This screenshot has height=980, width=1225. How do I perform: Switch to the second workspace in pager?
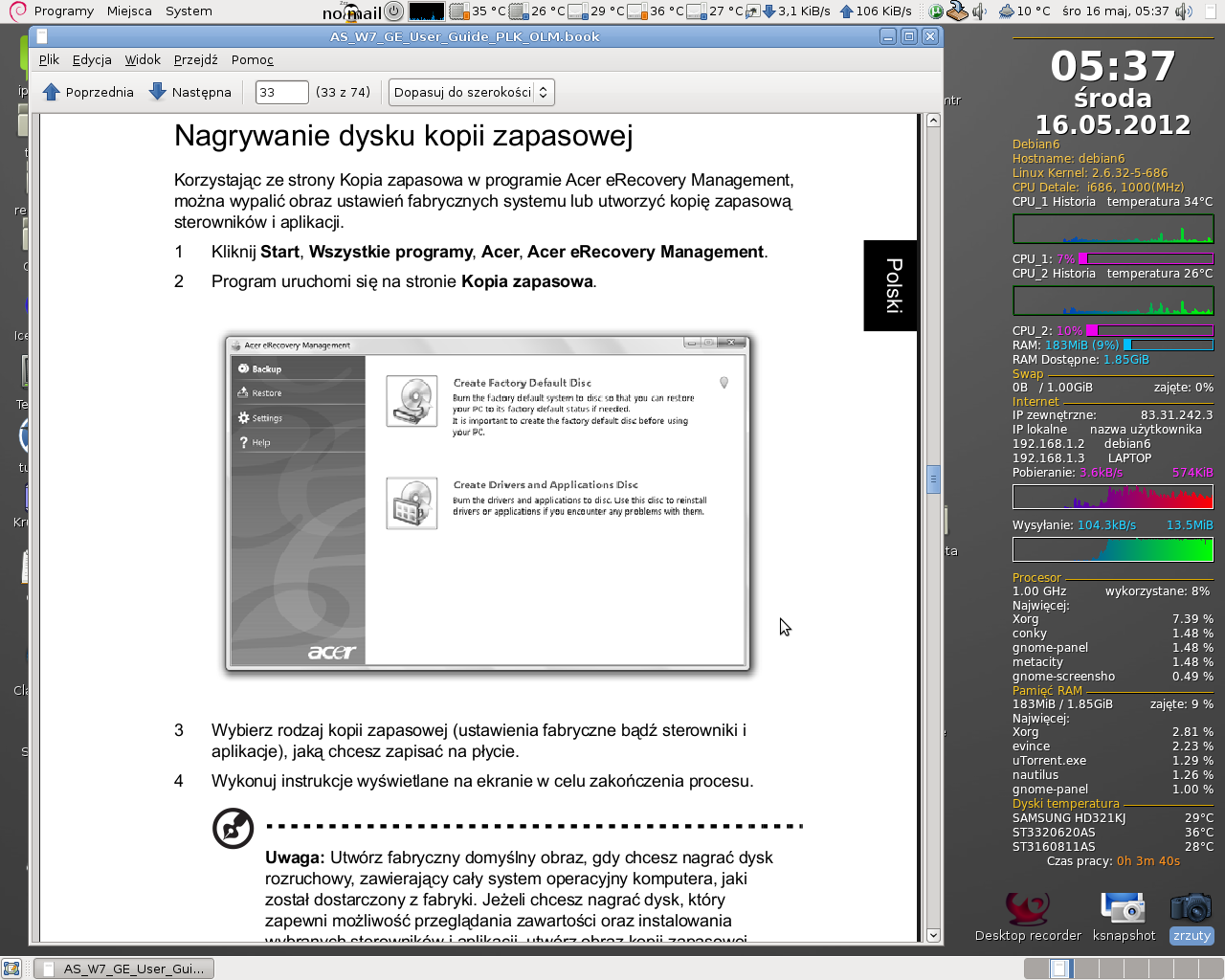click(1061, 969)
